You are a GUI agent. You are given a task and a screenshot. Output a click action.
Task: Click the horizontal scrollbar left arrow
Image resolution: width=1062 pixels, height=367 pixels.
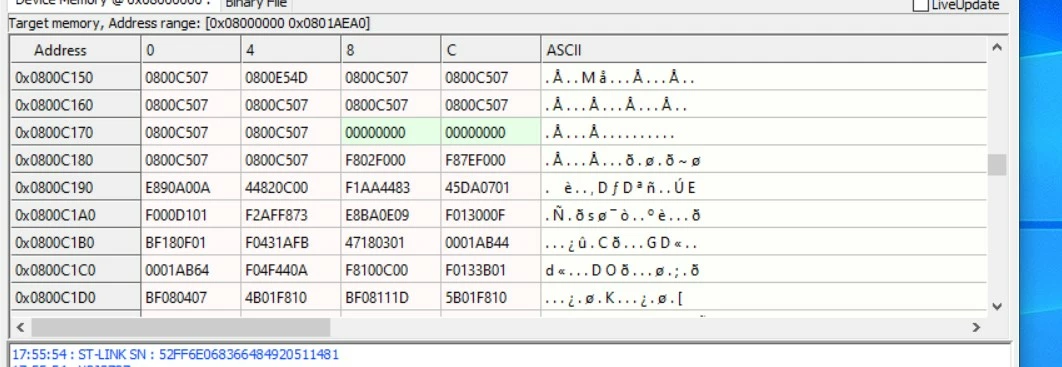pyautogui.click(x=20, y=327)
